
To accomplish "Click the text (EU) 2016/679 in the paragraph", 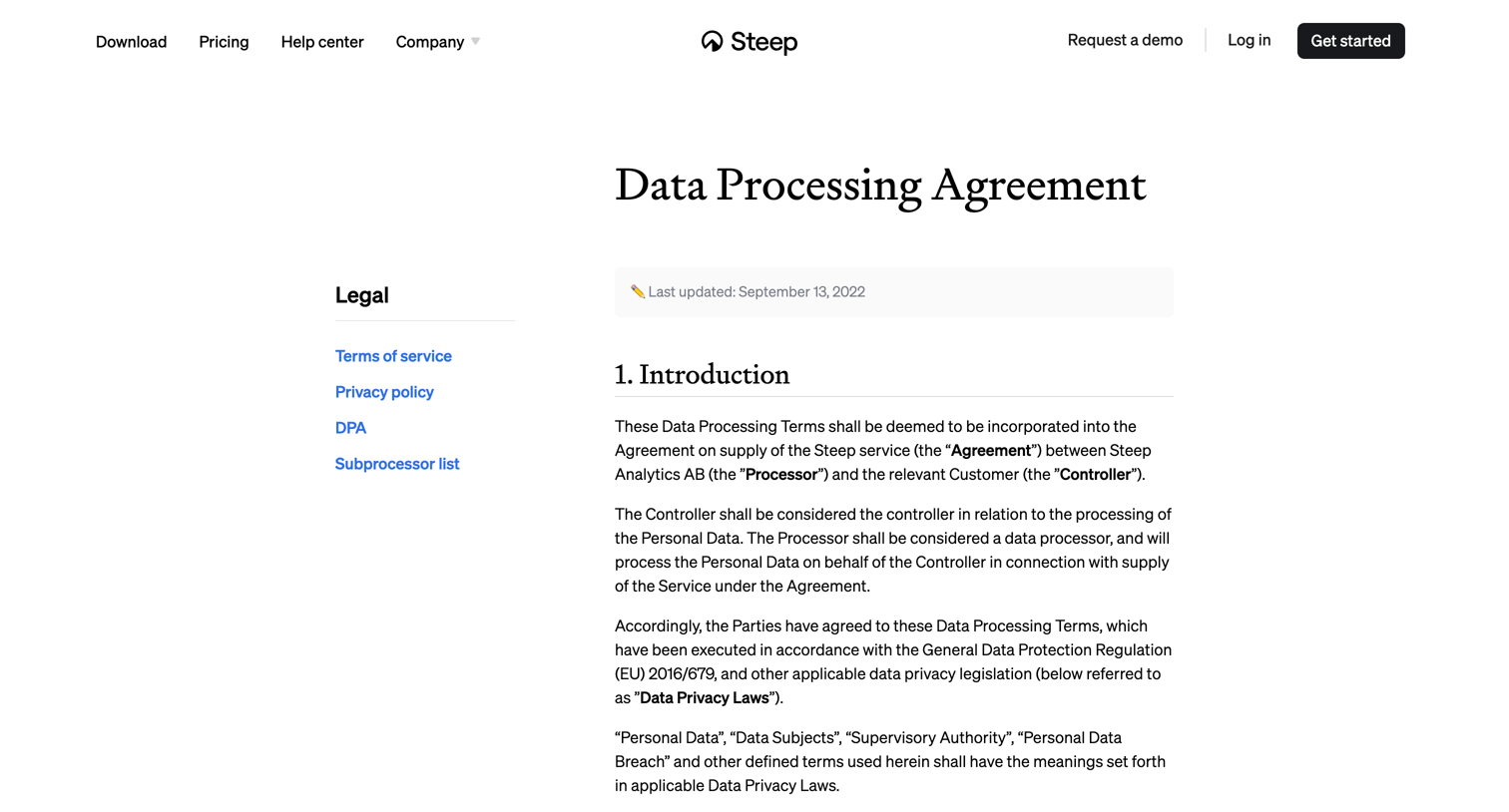I will [665, 674].
